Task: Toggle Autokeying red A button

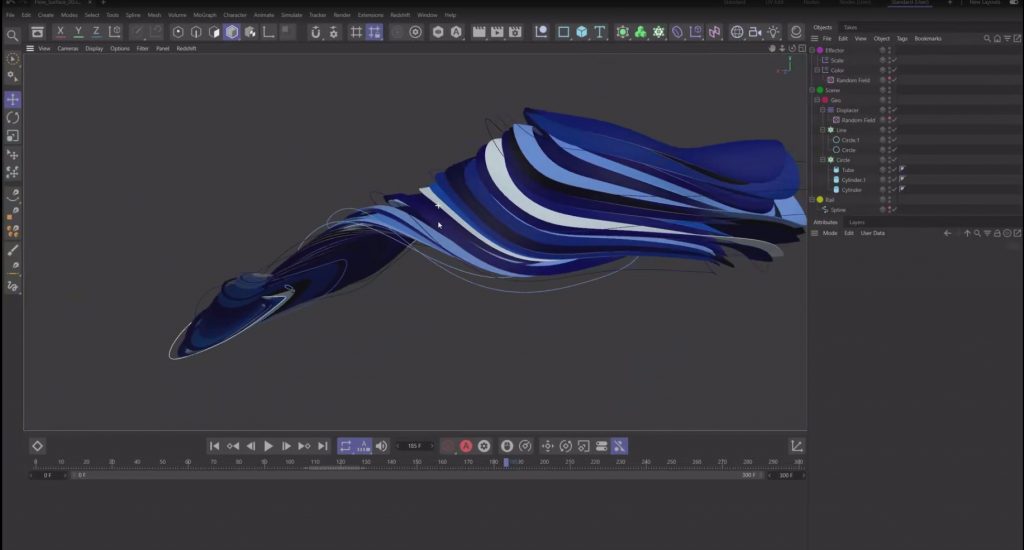Action: [466, 446]
